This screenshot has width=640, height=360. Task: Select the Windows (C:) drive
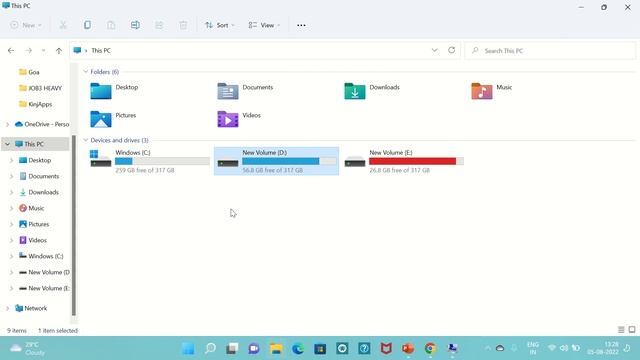pos(149,161)
